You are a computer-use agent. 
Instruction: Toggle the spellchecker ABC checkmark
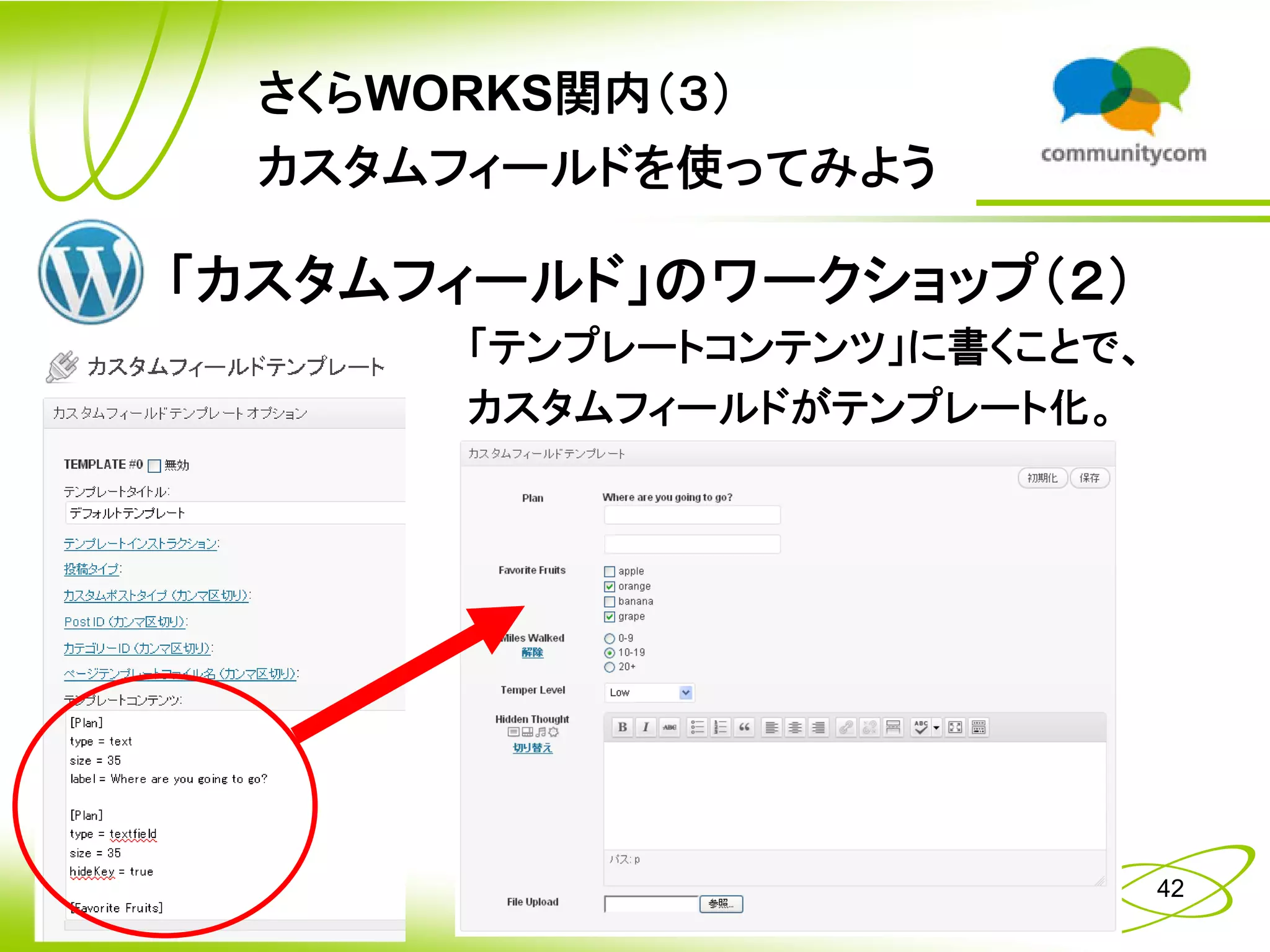[921, 727]
